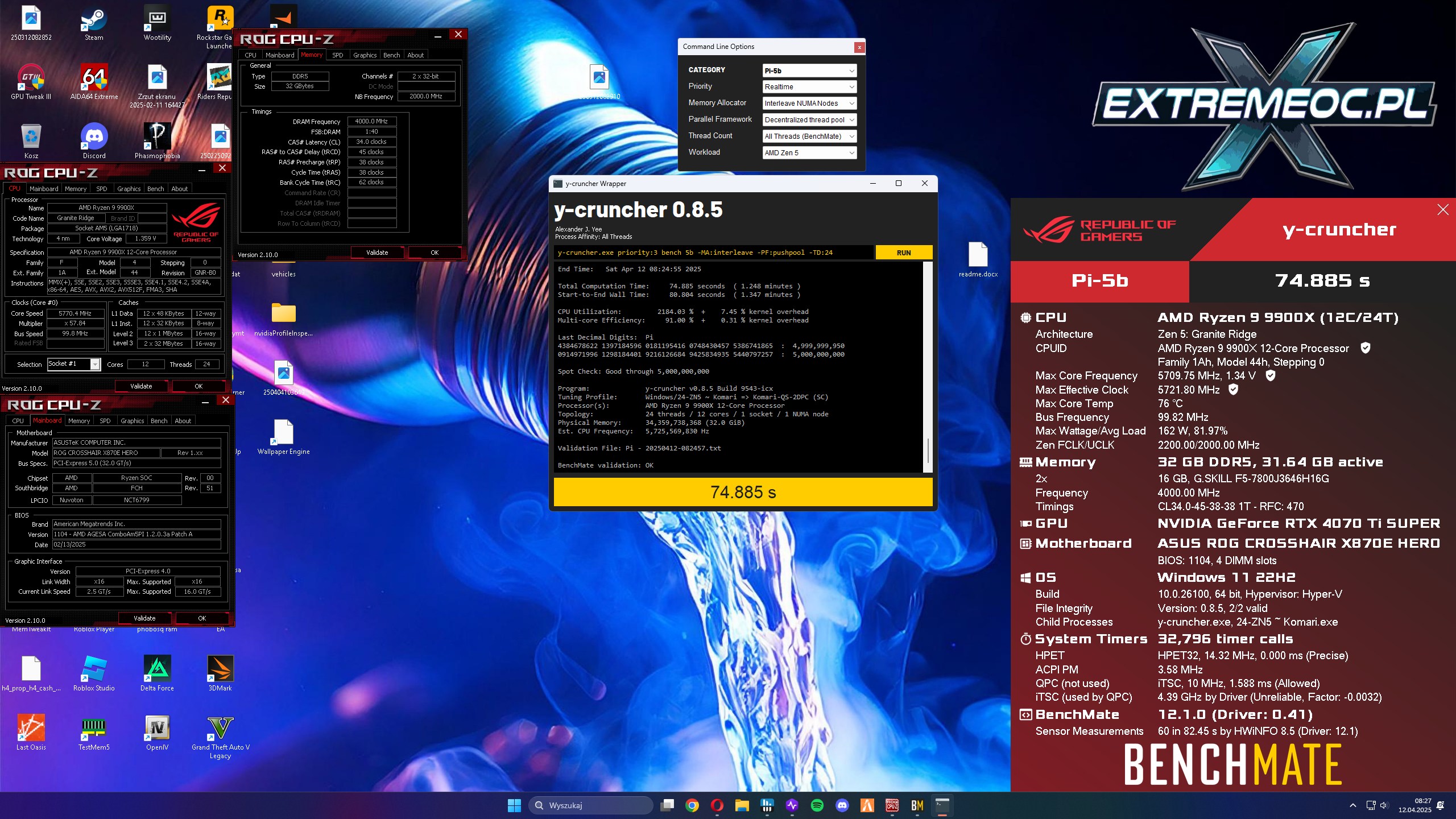Open Opera browser from the taskbar
Image resolution: width=1456 pixels, height=819 pixels.
717,805
